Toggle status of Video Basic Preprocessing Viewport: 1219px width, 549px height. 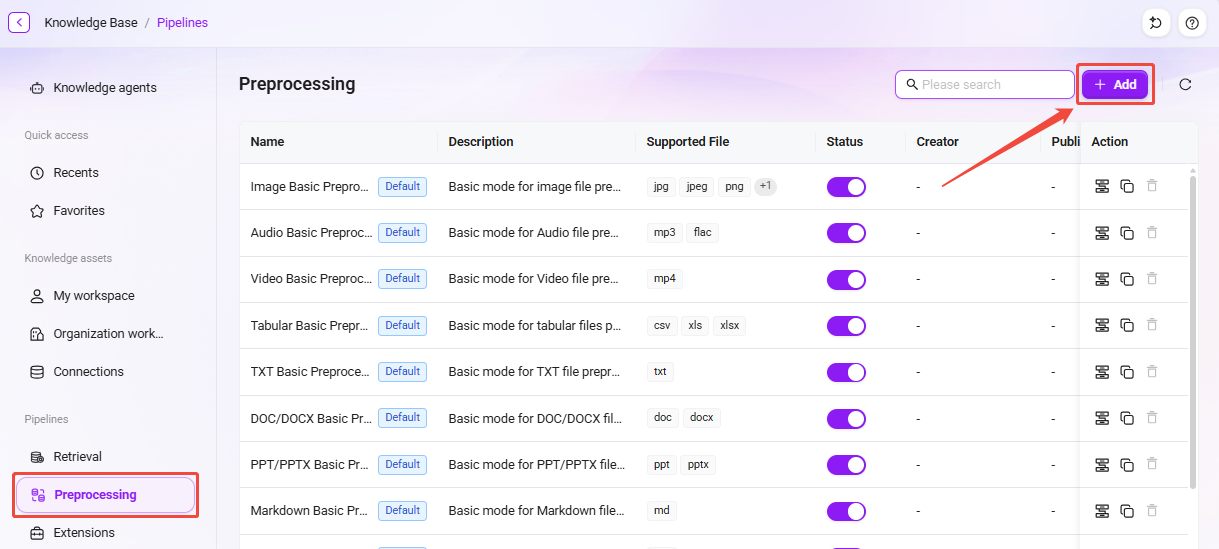[846, 280]
